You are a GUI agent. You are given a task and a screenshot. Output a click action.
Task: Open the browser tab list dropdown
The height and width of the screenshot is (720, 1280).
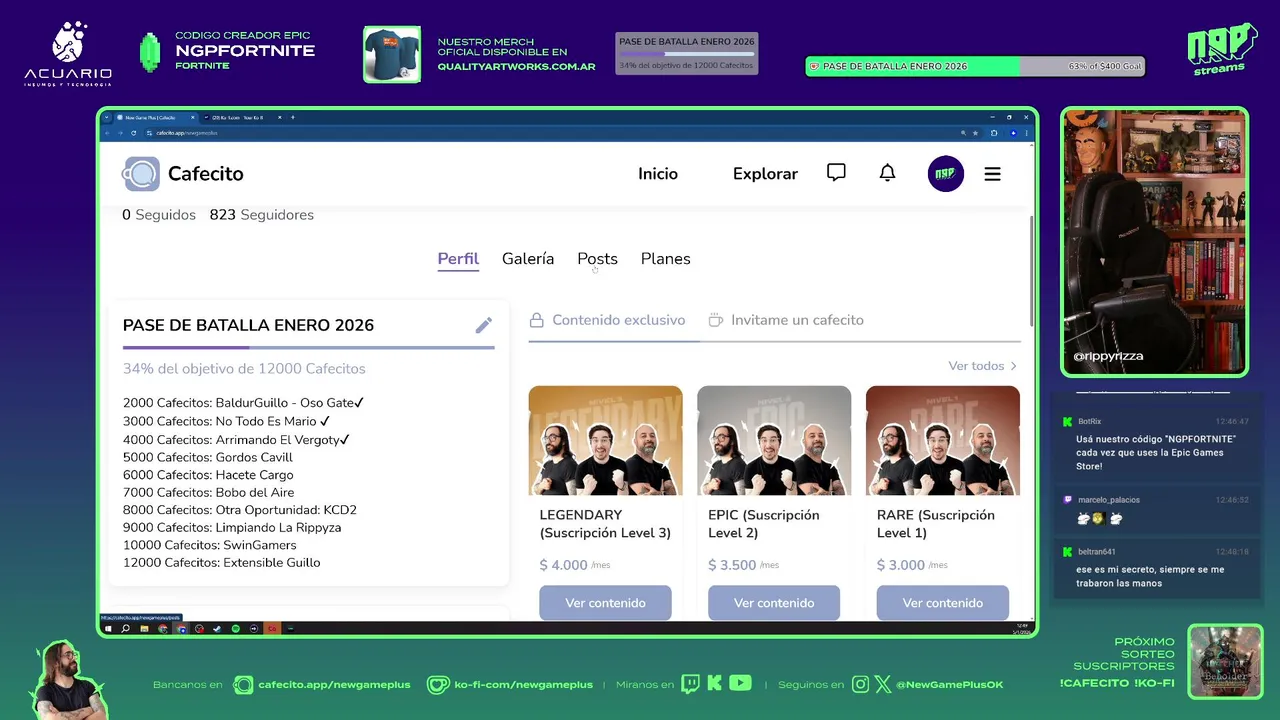[107, 117]
